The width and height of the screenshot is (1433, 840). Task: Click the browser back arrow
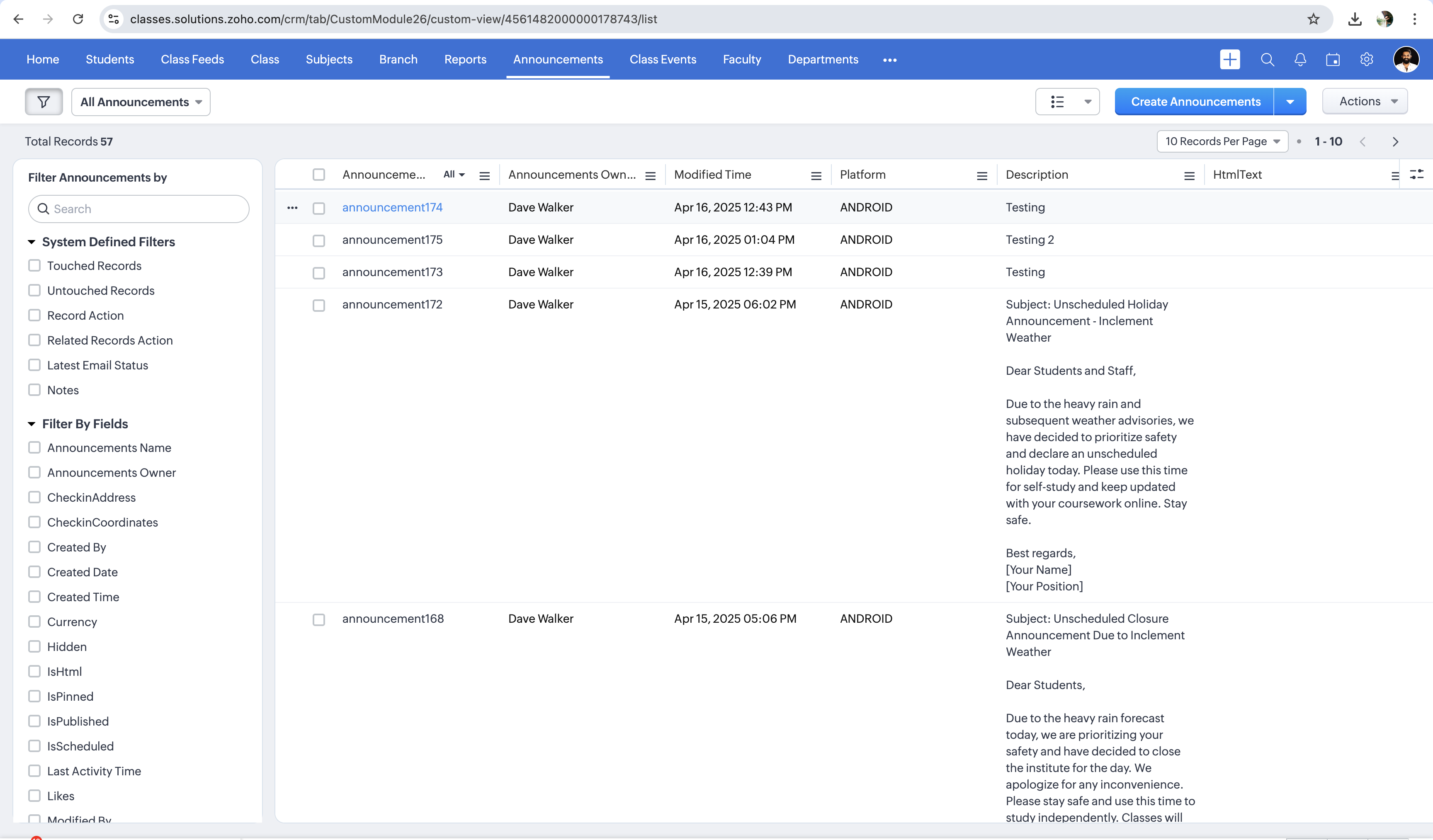pyautogui.click(x=18, y=19)
